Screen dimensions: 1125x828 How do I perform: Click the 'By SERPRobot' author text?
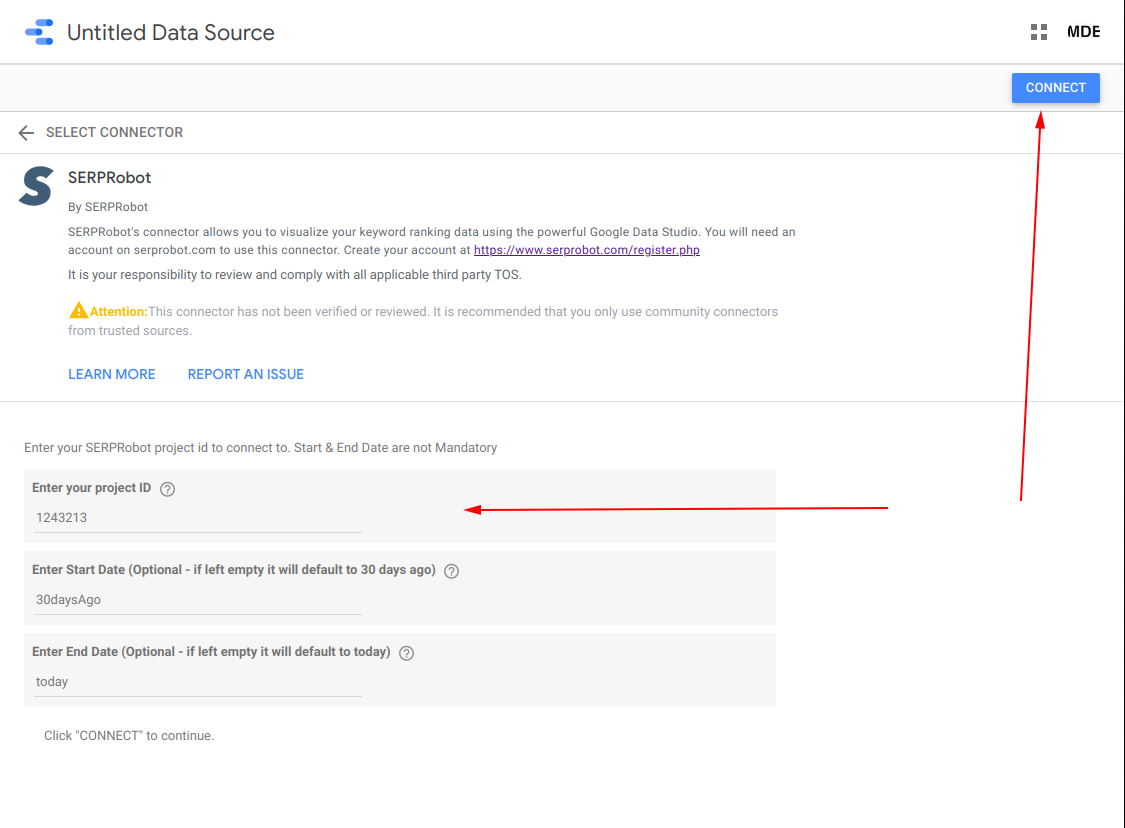point(108,207)
